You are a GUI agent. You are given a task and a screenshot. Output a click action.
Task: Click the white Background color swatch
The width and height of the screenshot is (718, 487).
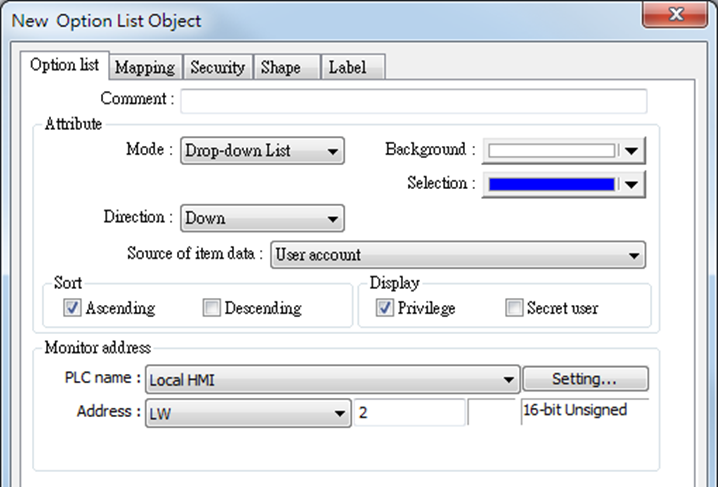pos(551,151)
